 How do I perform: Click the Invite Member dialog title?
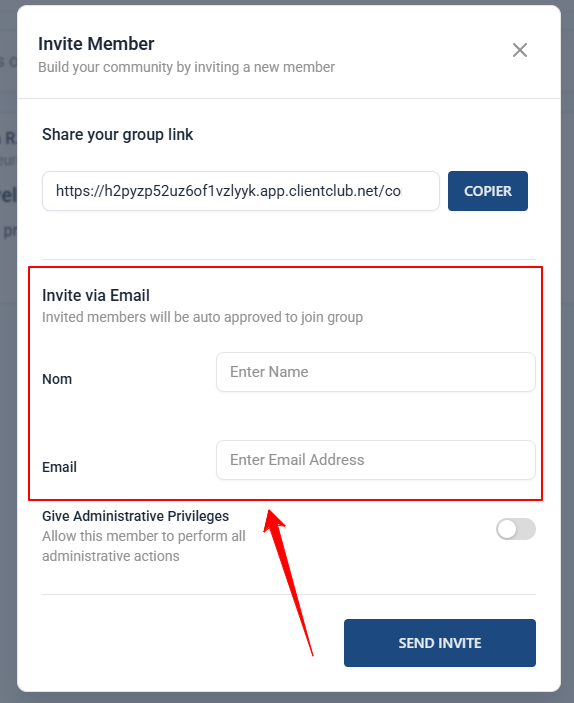coord(96,44)
